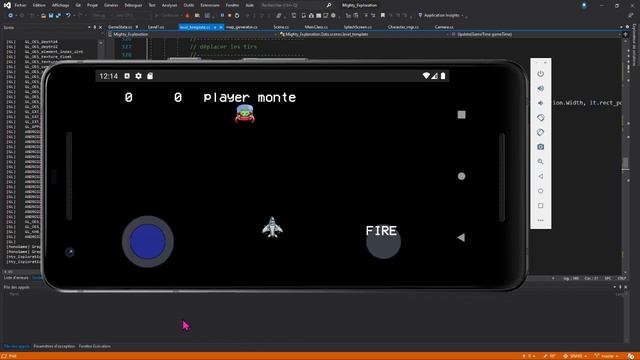640x360 pixels.
Task: Restart debugging with restart icon
Action: tap(237, 15)
